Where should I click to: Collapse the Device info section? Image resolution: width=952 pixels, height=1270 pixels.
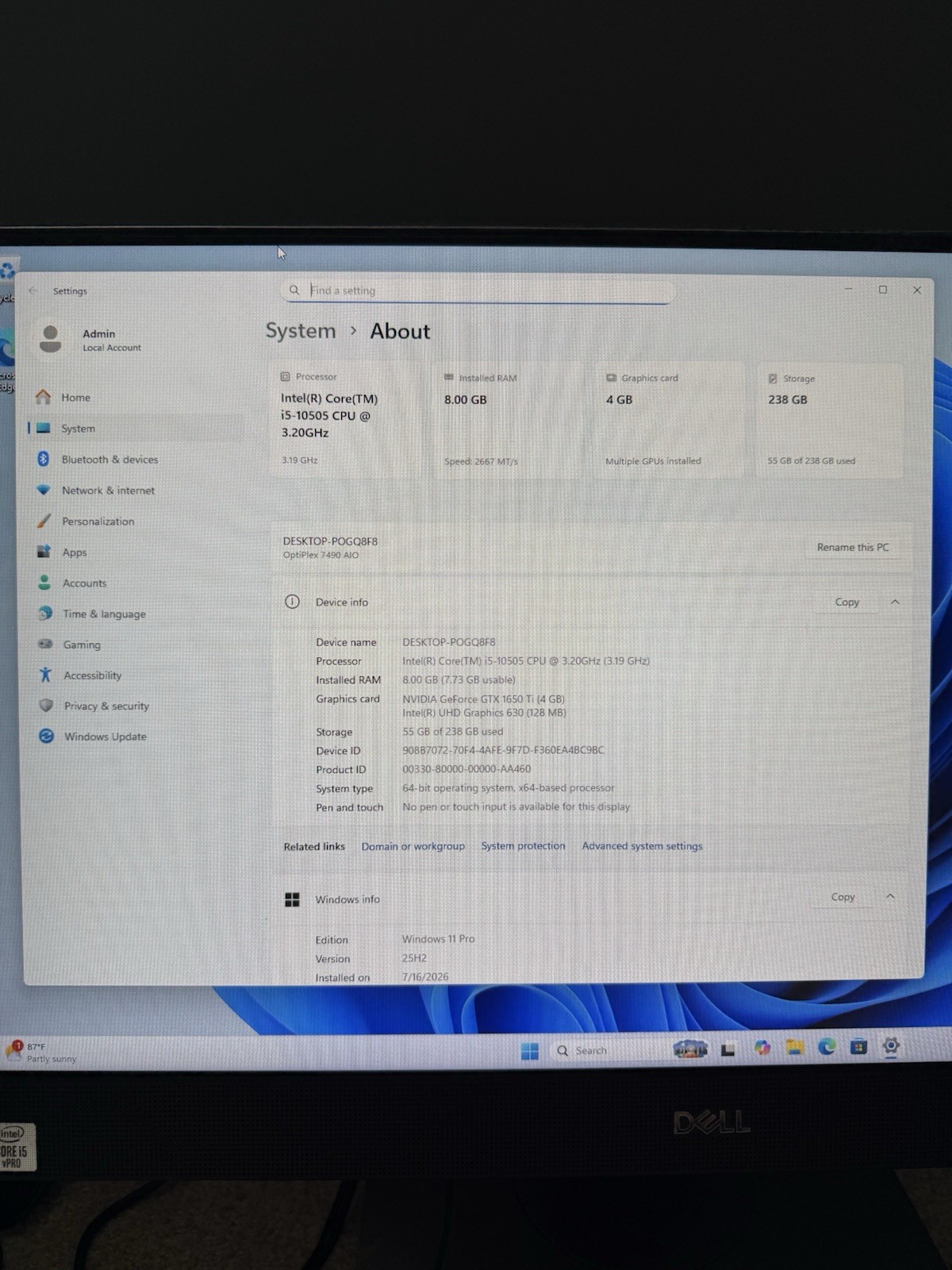(x=895, y=602)
